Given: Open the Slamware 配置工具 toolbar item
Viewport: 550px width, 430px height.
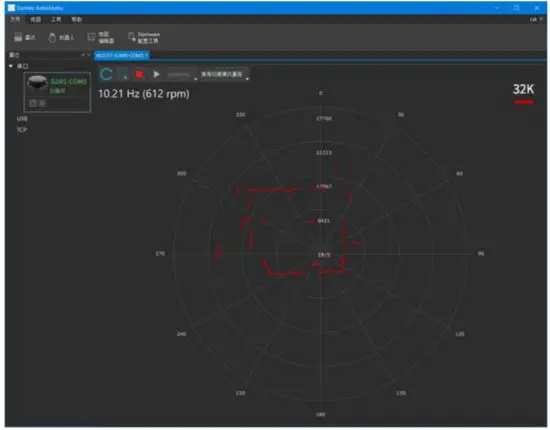Looking at the screenshot, I should coord(144,37).
